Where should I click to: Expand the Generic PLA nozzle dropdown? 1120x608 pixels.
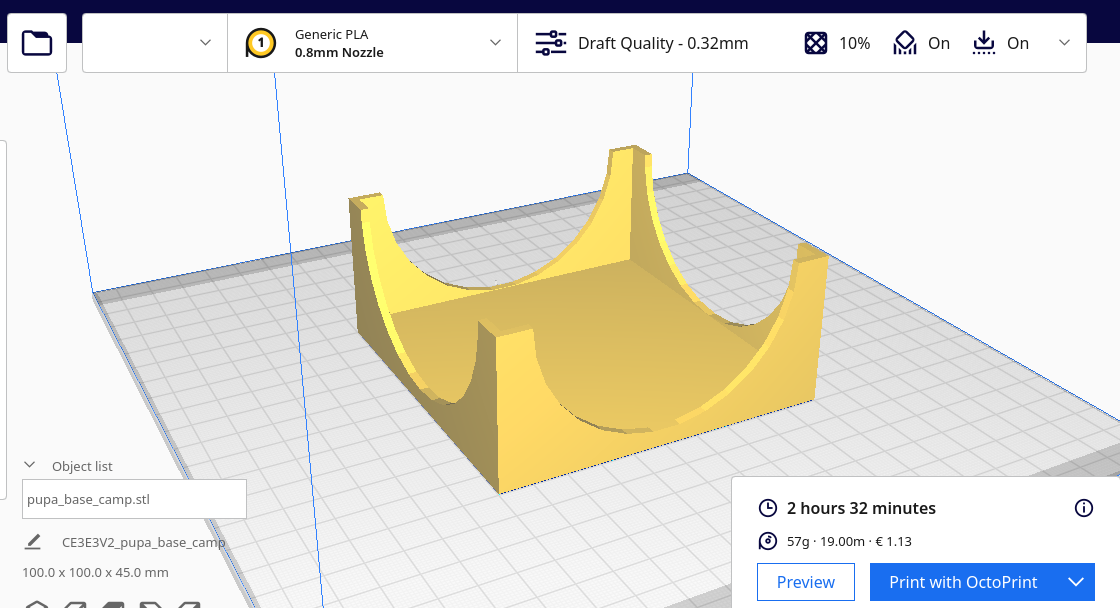(494, 43)
